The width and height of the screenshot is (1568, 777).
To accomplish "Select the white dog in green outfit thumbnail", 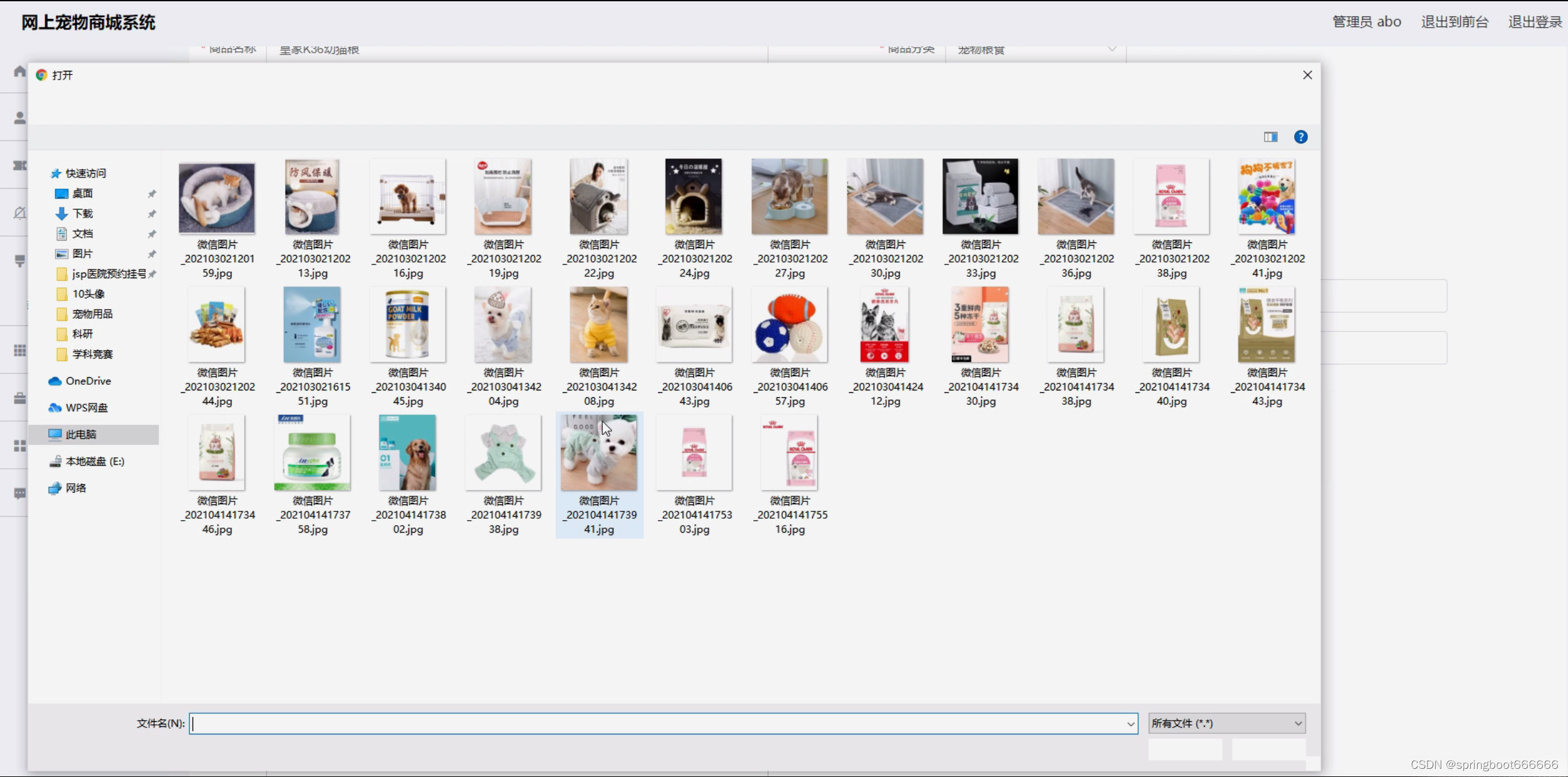I will point(598,453).
